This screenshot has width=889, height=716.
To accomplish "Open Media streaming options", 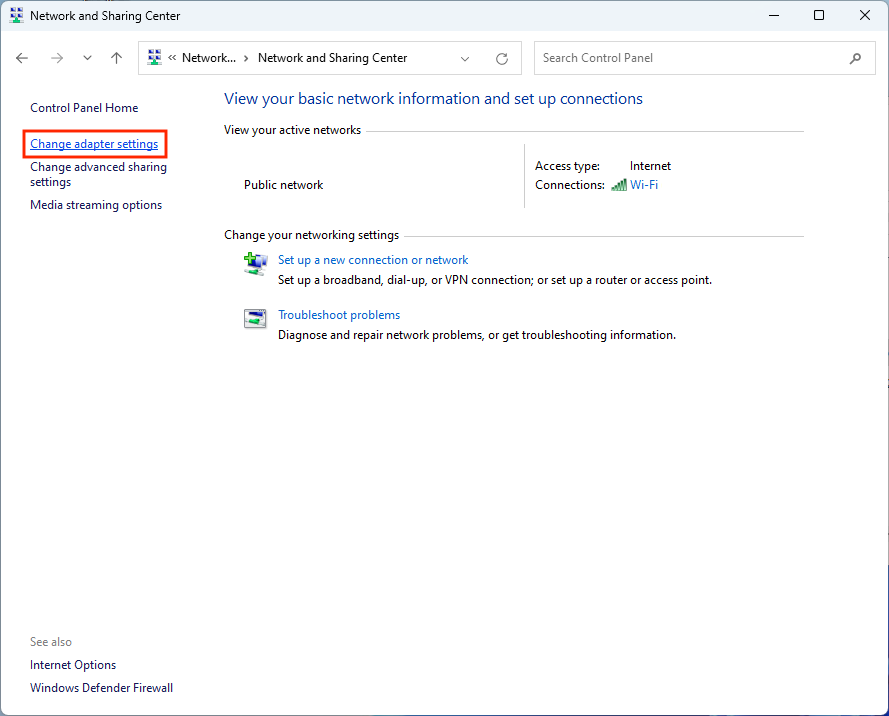I will tap(96, 205).
